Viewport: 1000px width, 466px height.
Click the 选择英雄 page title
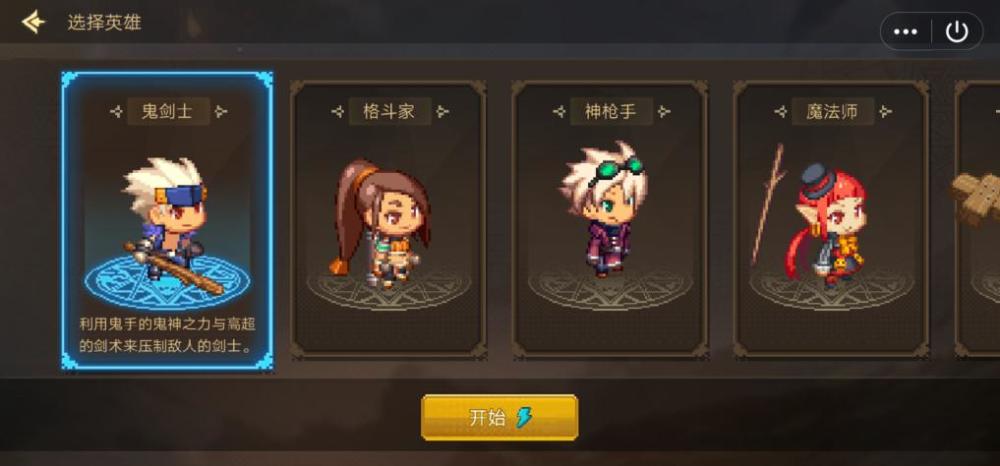tap(105, 23)
